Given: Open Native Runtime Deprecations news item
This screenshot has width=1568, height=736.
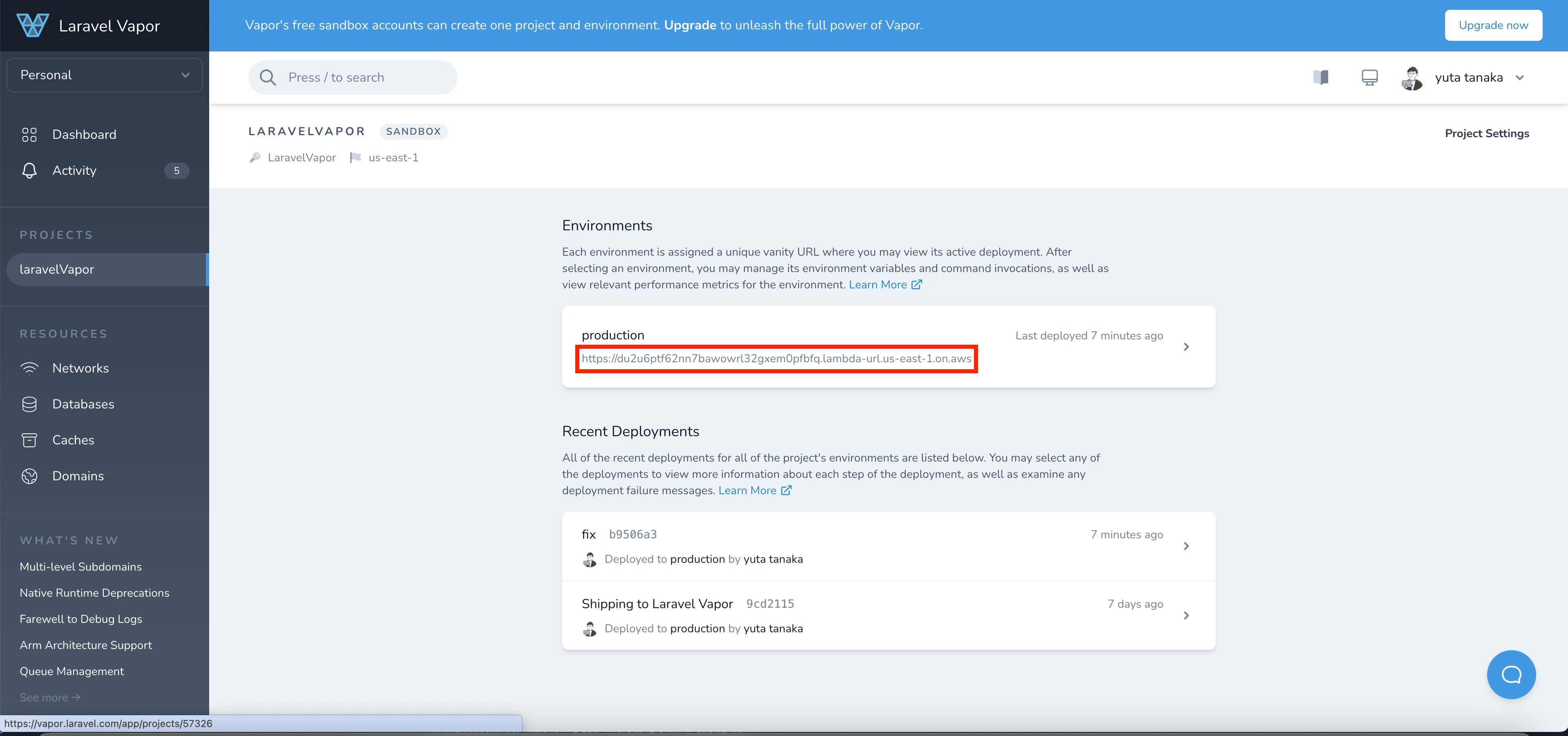Looking at the screenshot, I should [x=94, y=592].
